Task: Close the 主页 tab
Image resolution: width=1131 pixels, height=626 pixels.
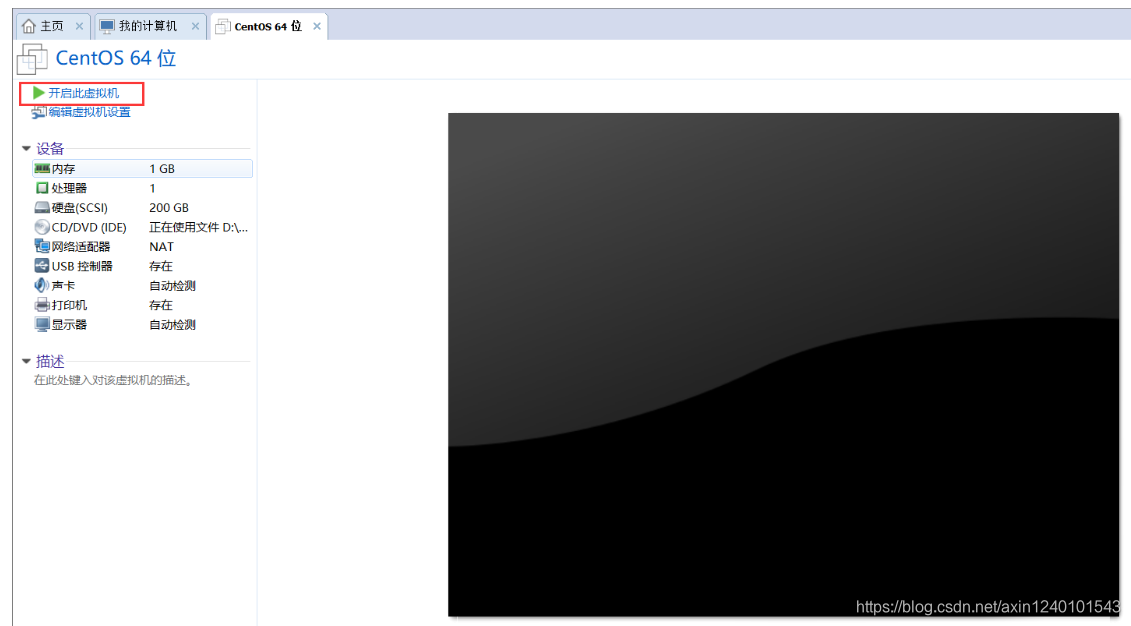Action: [x=79, y=26]
